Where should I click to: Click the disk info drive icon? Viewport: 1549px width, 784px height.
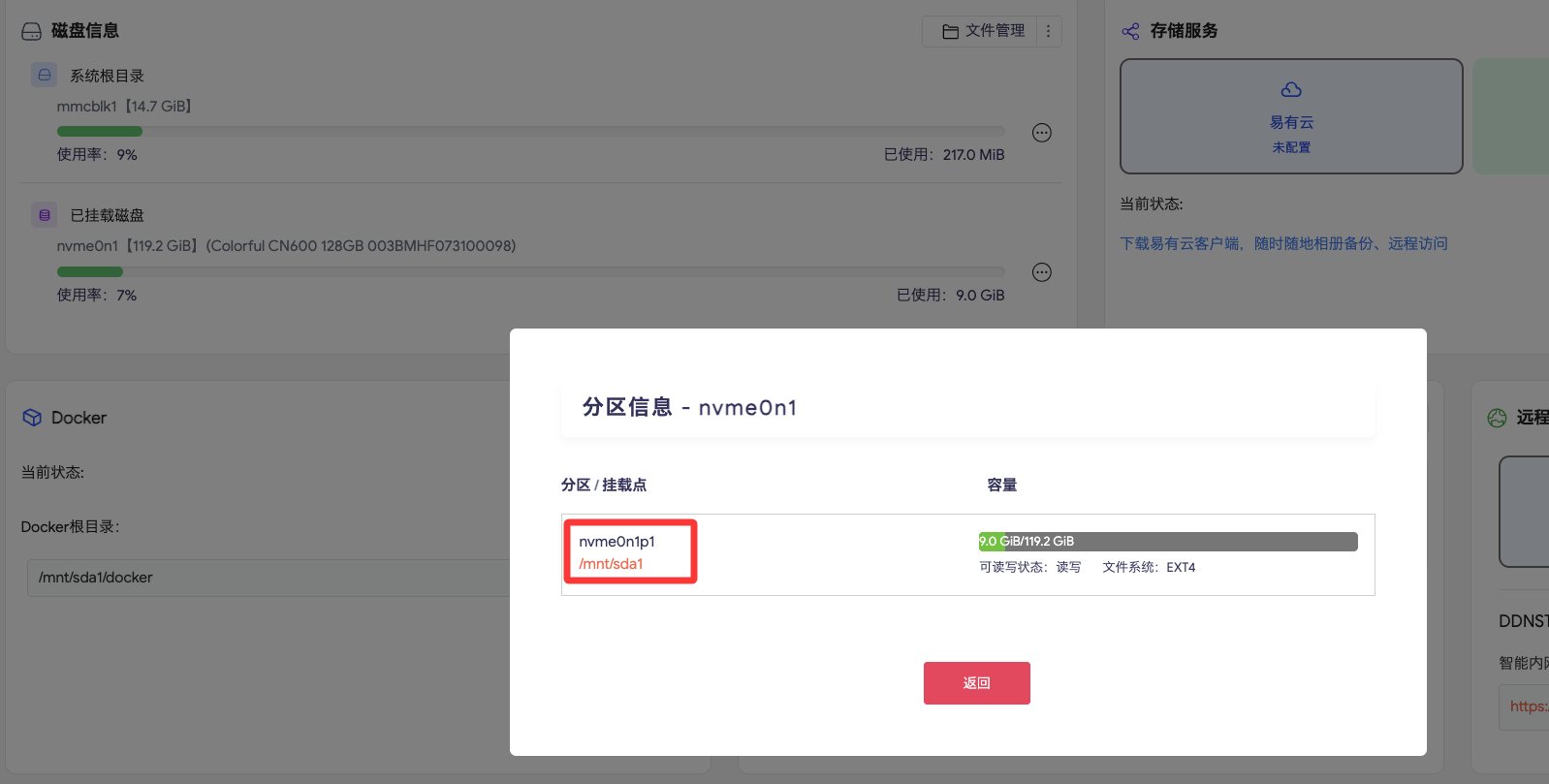coord(31,31)
